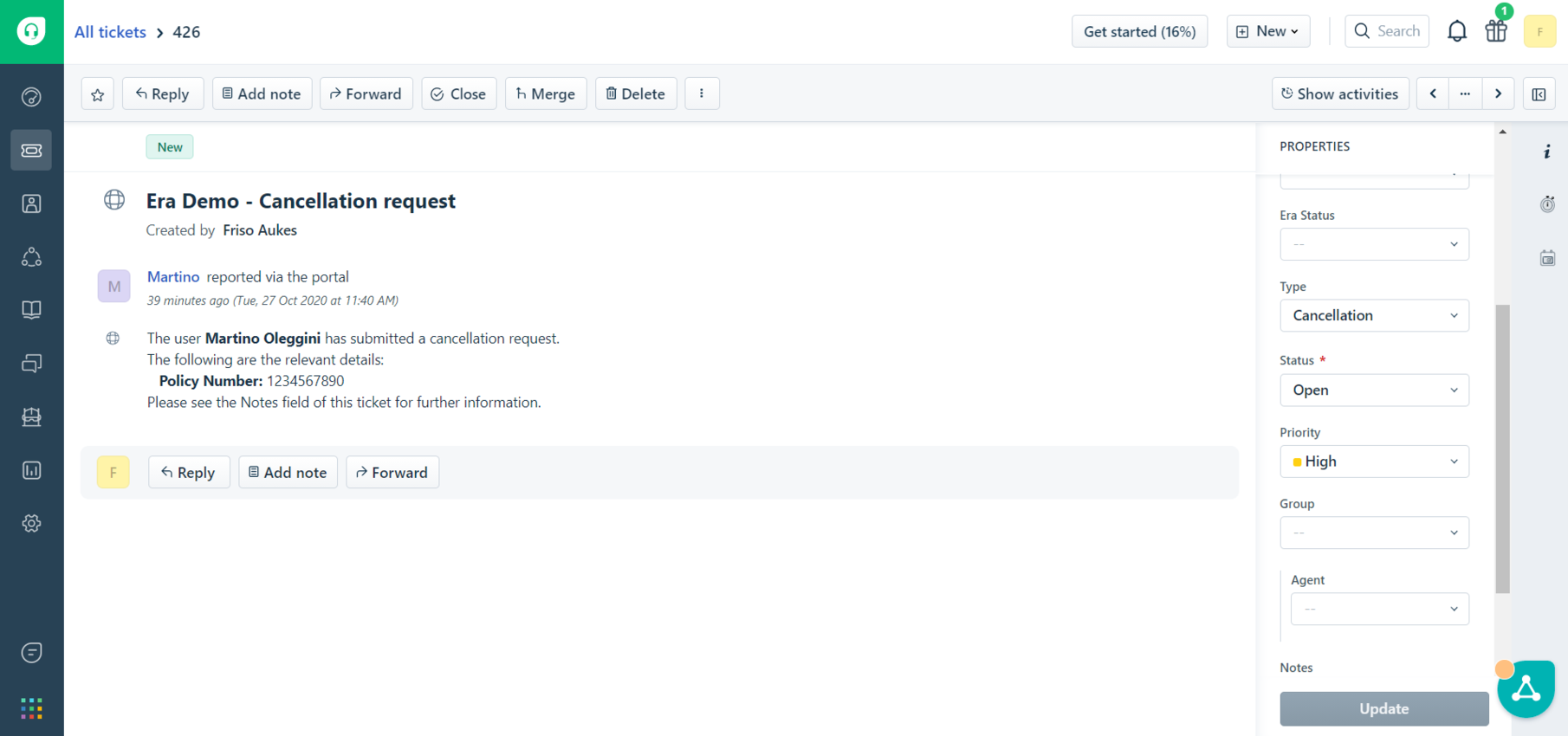Open the colorful app switcher grid

click(31, 708)
